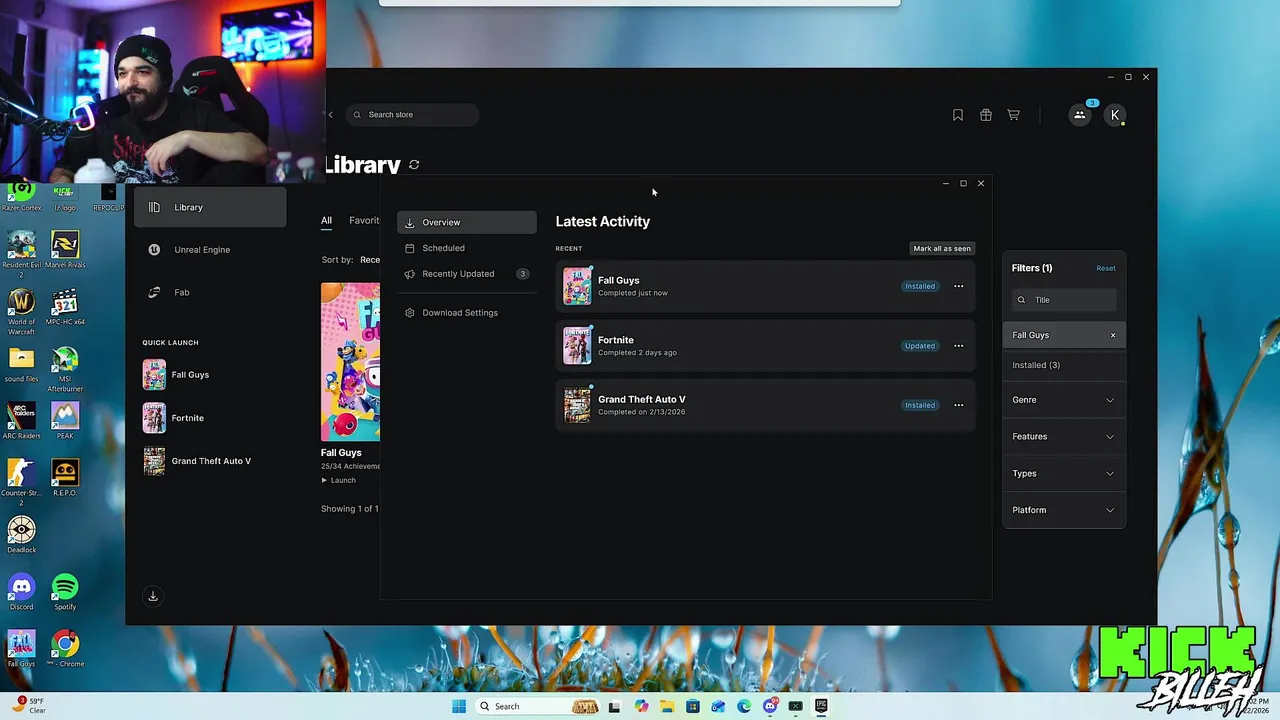Refresh the Library with the refresh icon
This screenshot has width=1280, height=720.
(414, 165)
